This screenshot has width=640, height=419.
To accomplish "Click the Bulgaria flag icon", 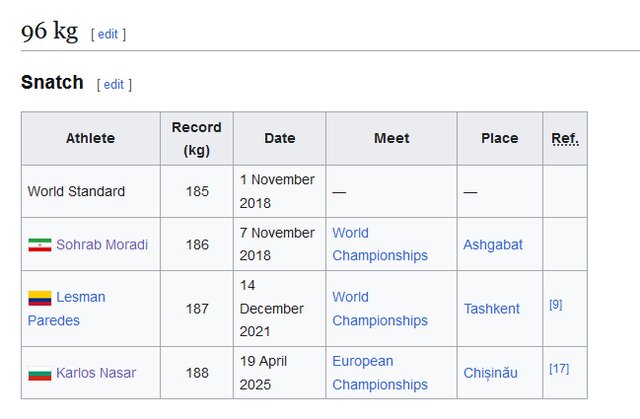I will (x=39, y=374).
